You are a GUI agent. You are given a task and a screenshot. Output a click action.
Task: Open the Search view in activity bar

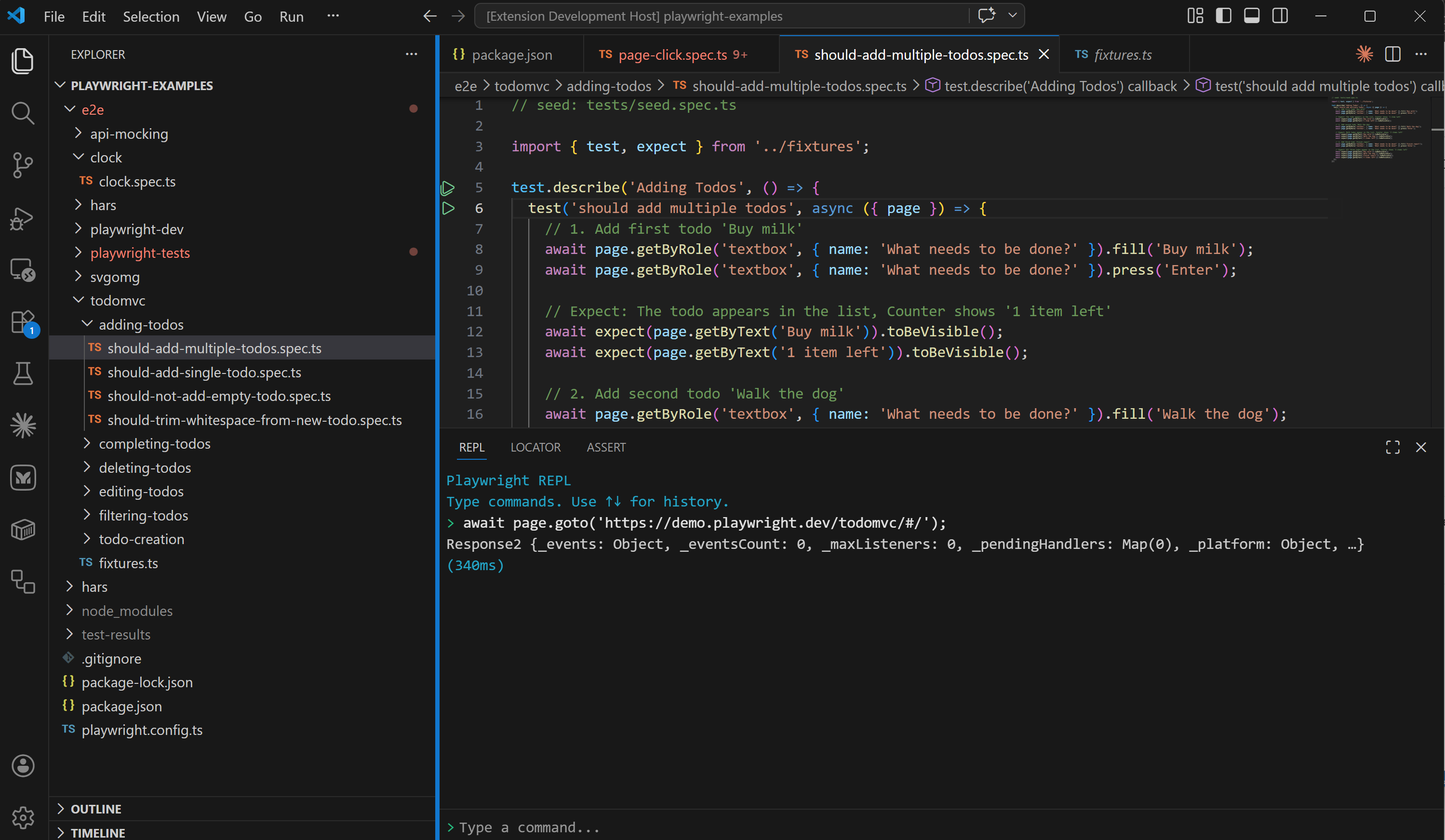pos(23,113)
